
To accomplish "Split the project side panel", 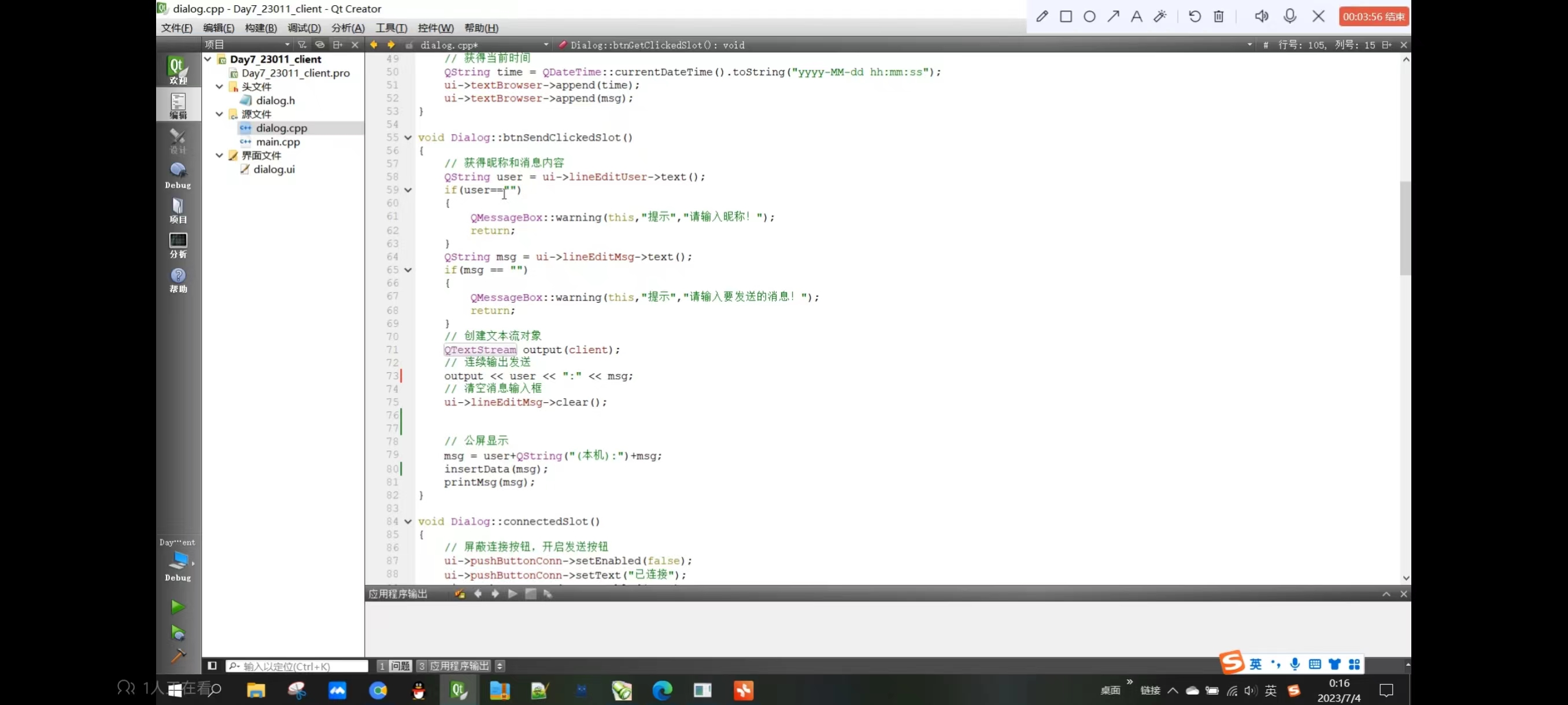I will (338, 44).
